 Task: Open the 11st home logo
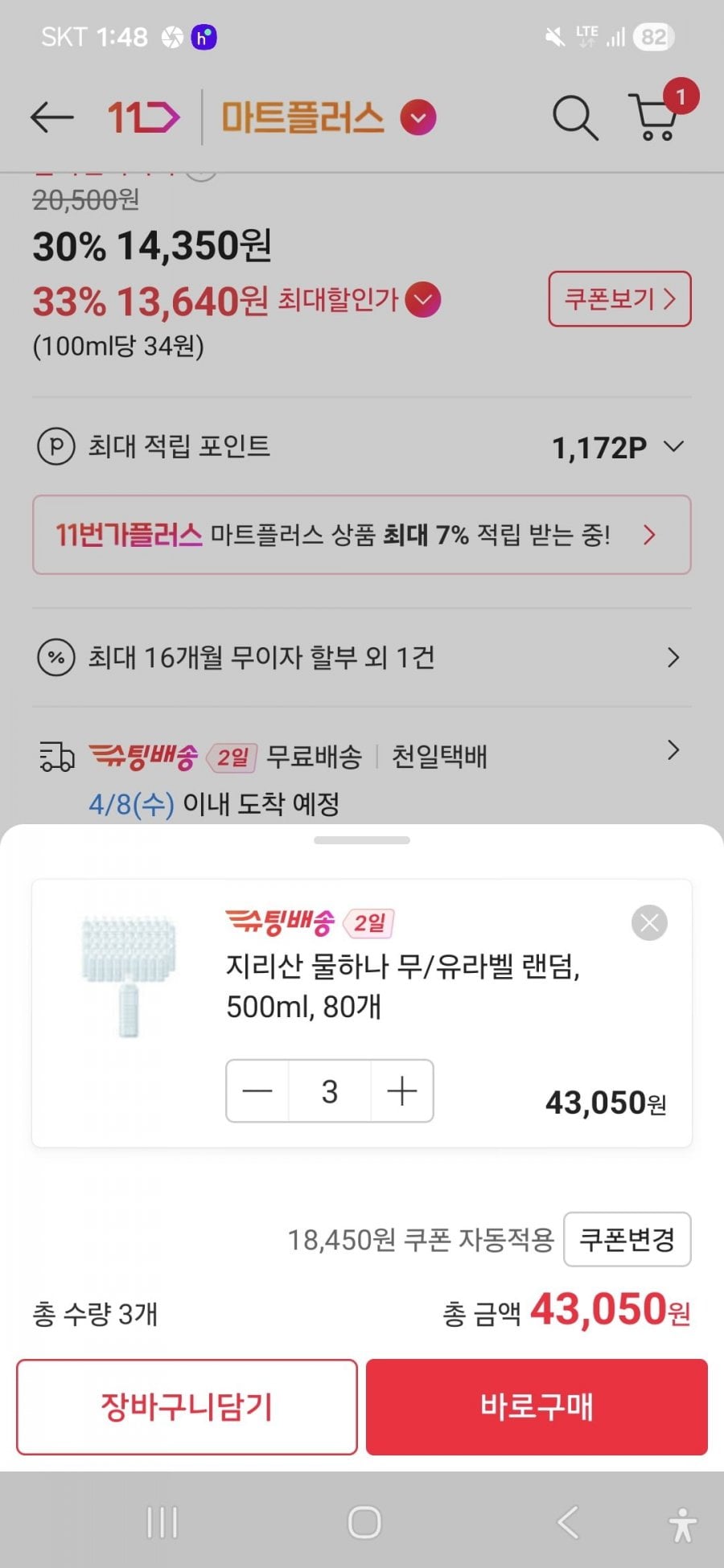pyautogui.click(x=143, y=117)
